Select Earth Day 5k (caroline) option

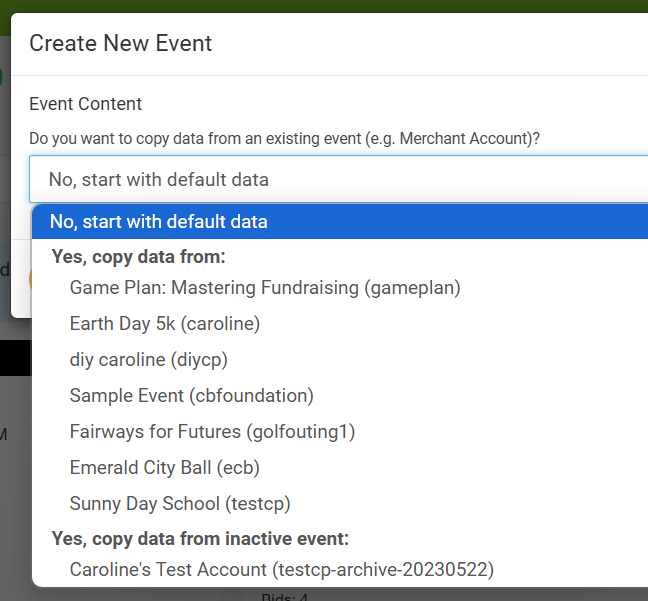(x=165, y=324)
